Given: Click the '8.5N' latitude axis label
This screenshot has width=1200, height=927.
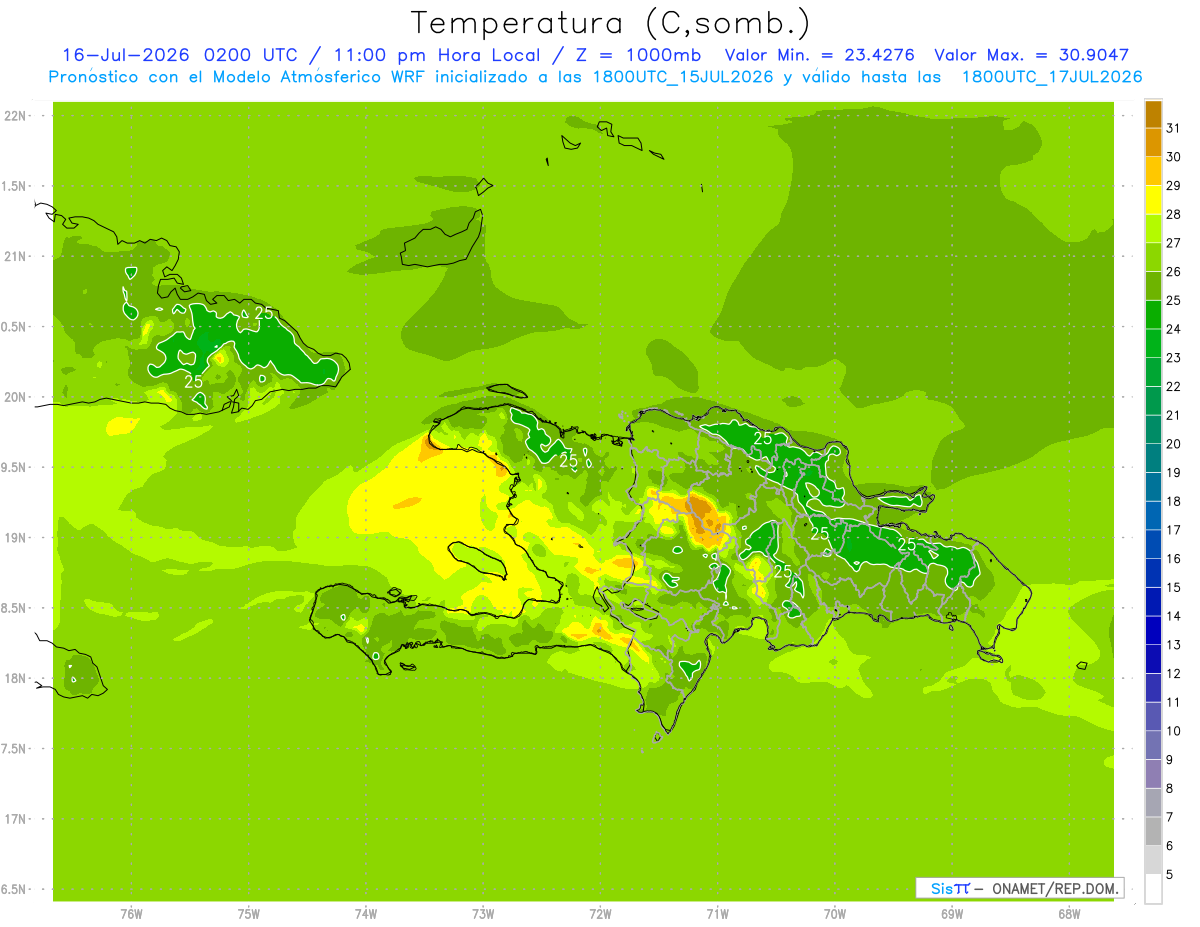Looking at the screenshot, I should click(x=14, y=608).
